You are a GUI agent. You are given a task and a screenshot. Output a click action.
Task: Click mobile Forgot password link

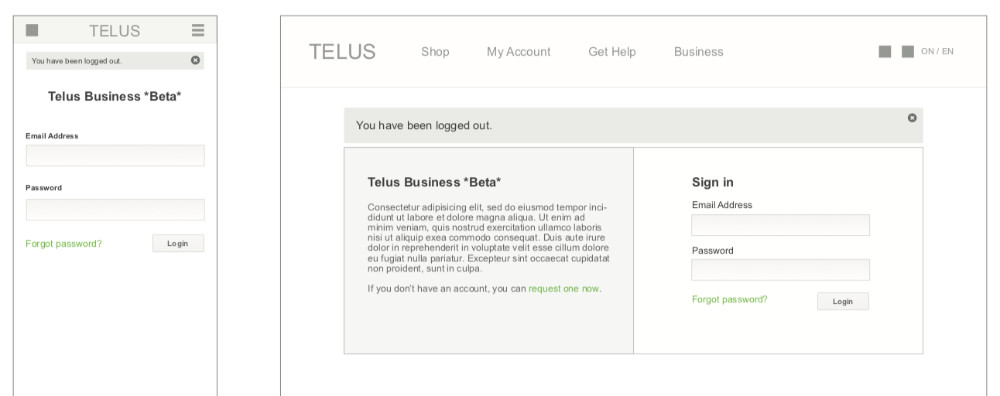[63, 244]
